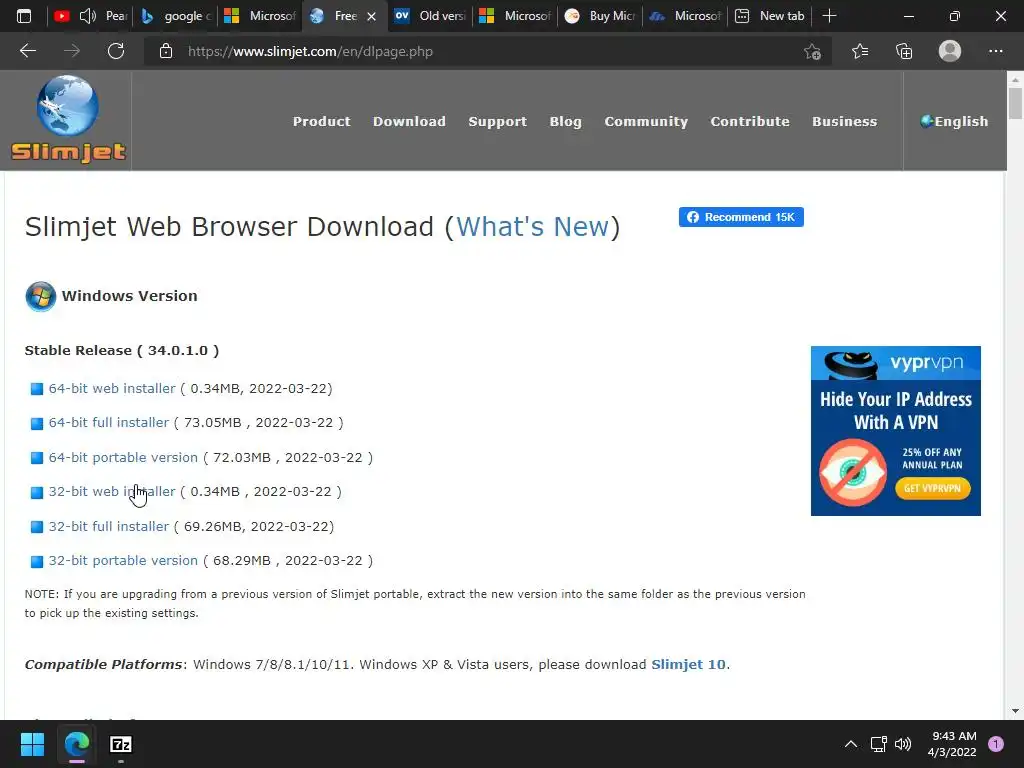This screenshot has height=768, width=1024.
Task: Click the browser back arrow
Action: click(x=27, y=51)
